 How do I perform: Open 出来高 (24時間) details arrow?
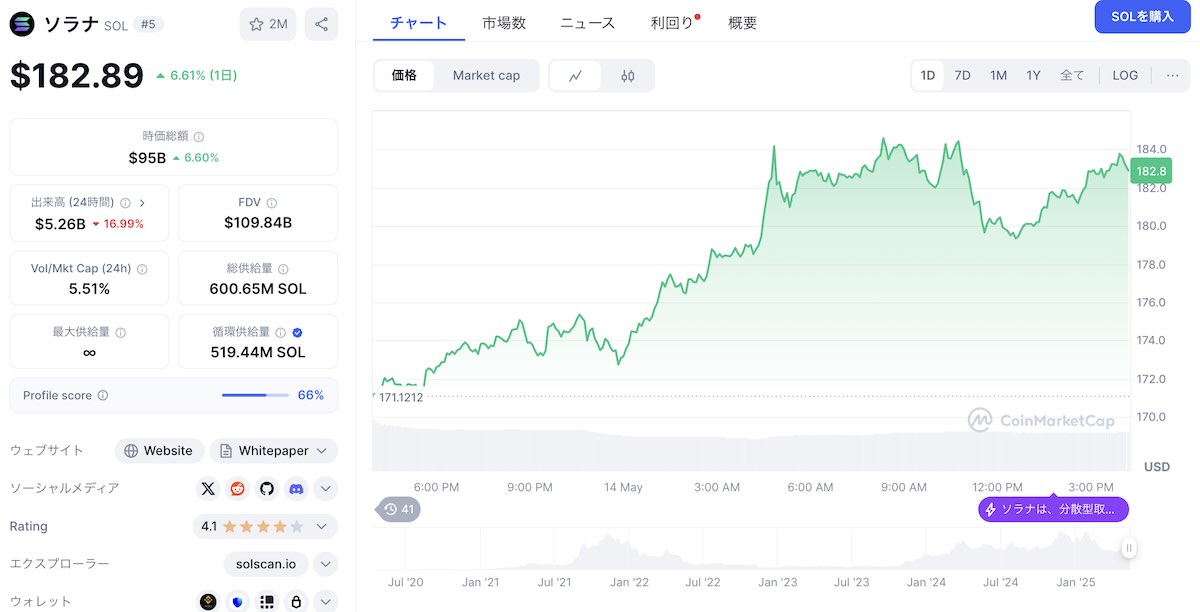(x=141, y=202)
